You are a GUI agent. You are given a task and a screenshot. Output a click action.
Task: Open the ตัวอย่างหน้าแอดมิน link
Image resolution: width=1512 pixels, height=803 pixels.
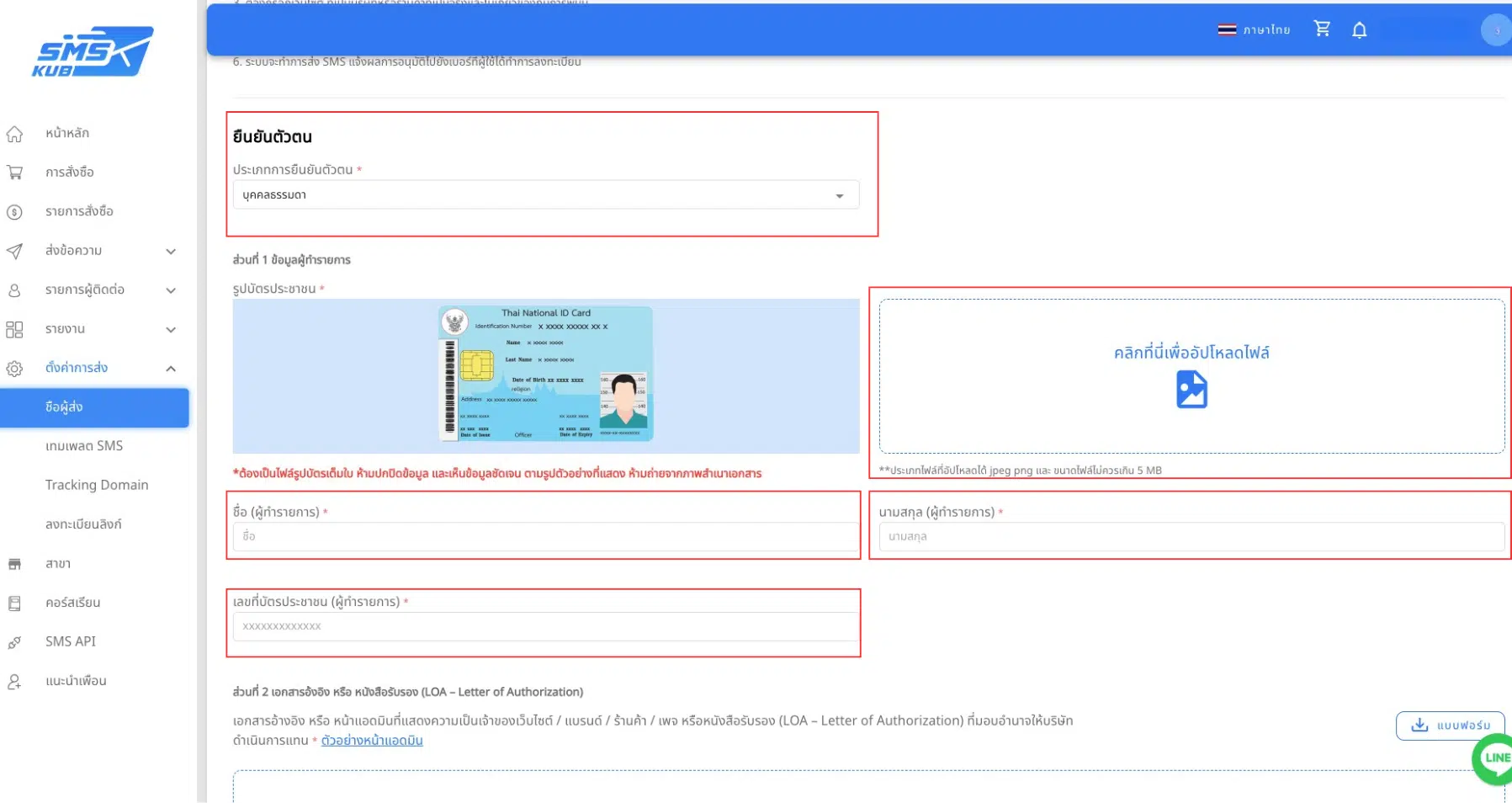tap(372, 741)
